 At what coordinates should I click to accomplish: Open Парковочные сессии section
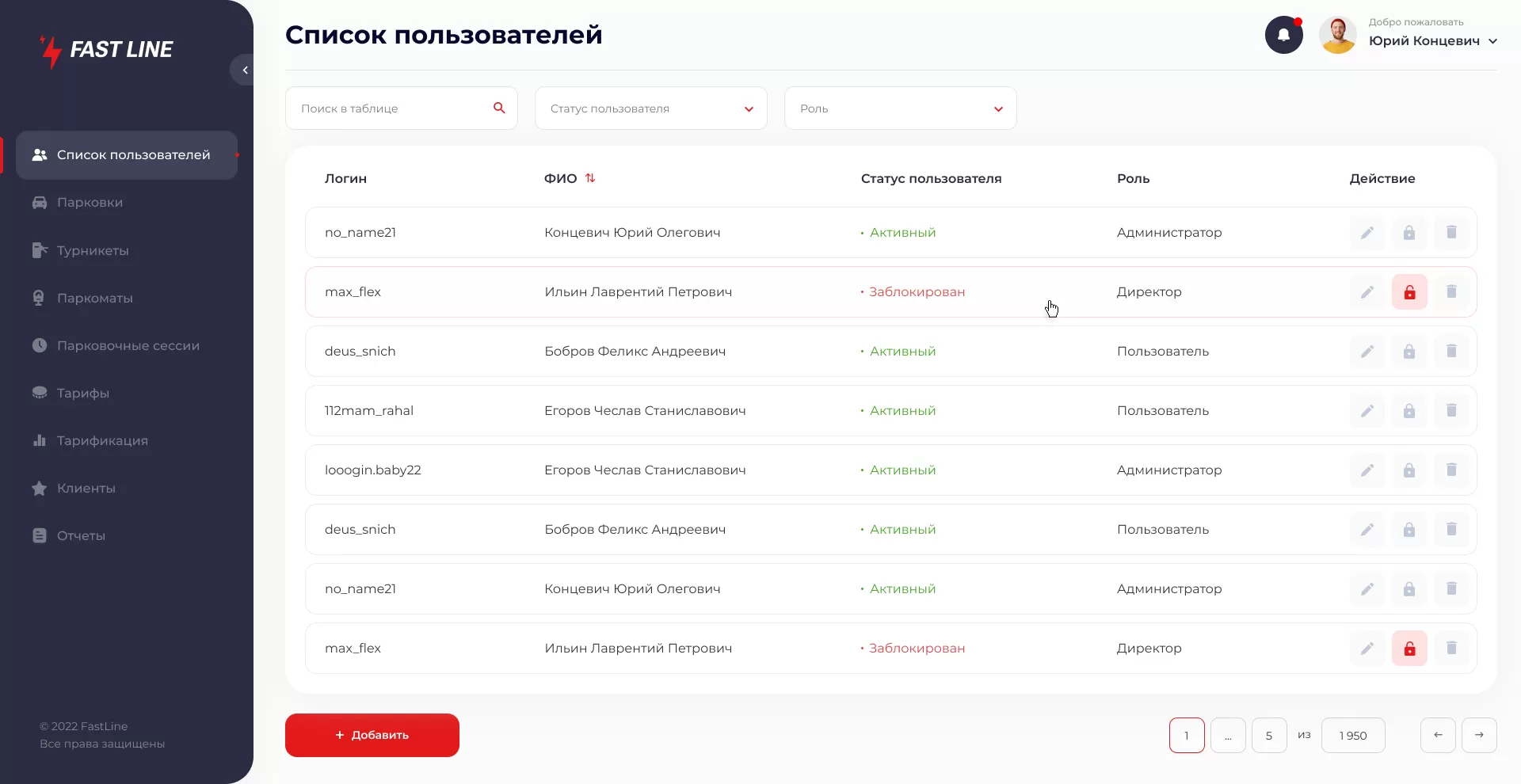tap(127, 345)
